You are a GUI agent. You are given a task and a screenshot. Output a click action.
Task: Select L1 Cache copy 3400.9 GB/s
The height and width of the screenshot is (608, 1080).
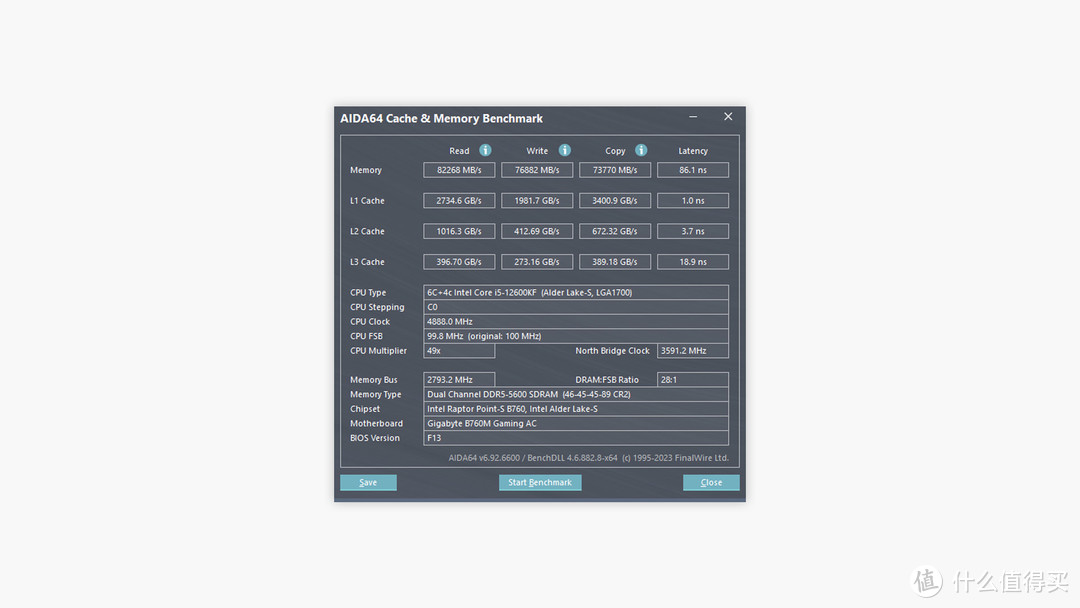[615, 201]
